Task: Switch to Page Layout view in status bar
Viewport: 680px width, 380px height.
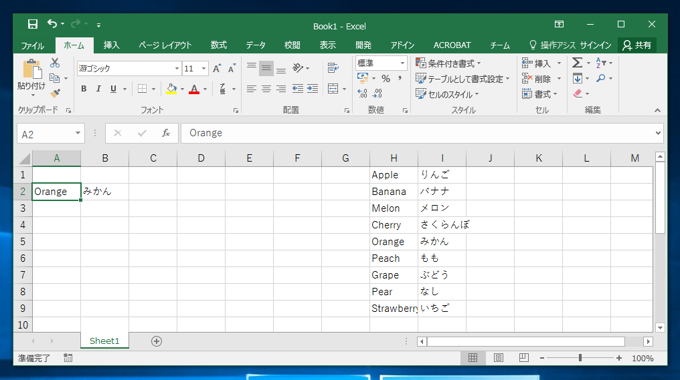Action: coord(499,358)
